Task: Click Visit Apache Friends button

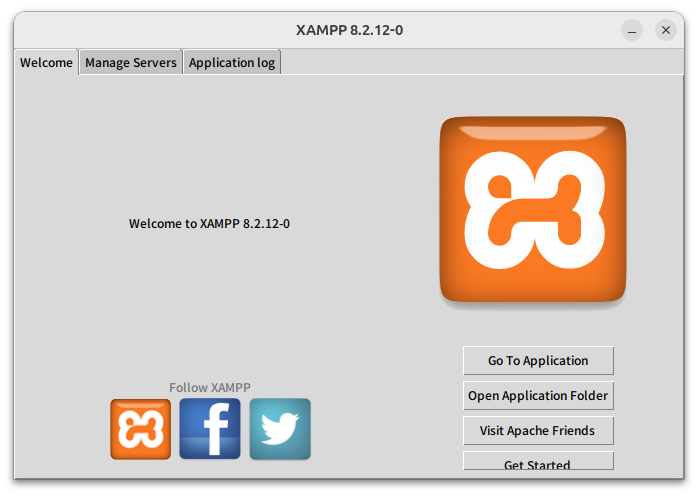Action: tap(538, 431)
